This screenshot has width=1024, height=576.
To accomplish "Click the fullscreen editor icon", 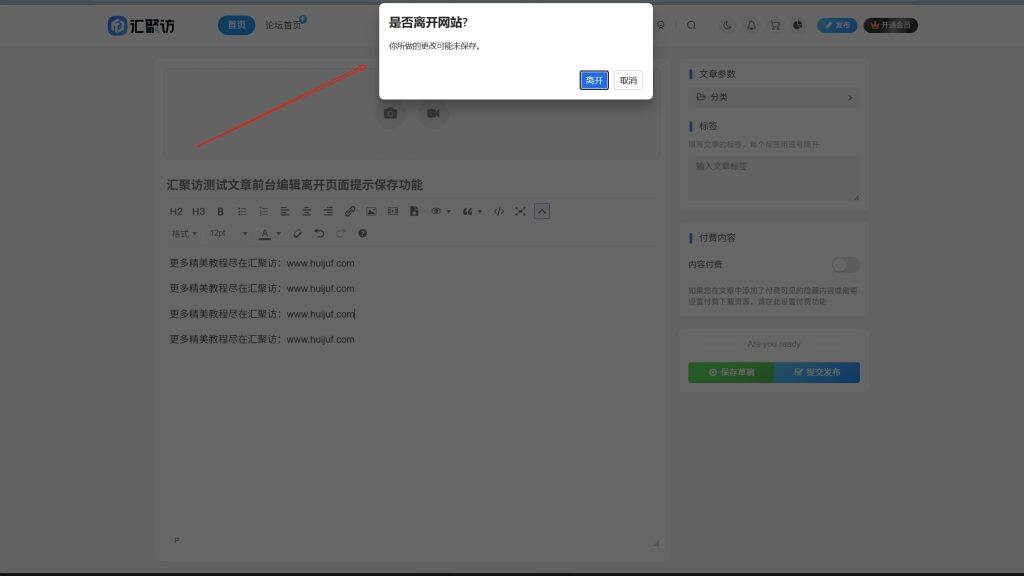I will tap(519, 211).
